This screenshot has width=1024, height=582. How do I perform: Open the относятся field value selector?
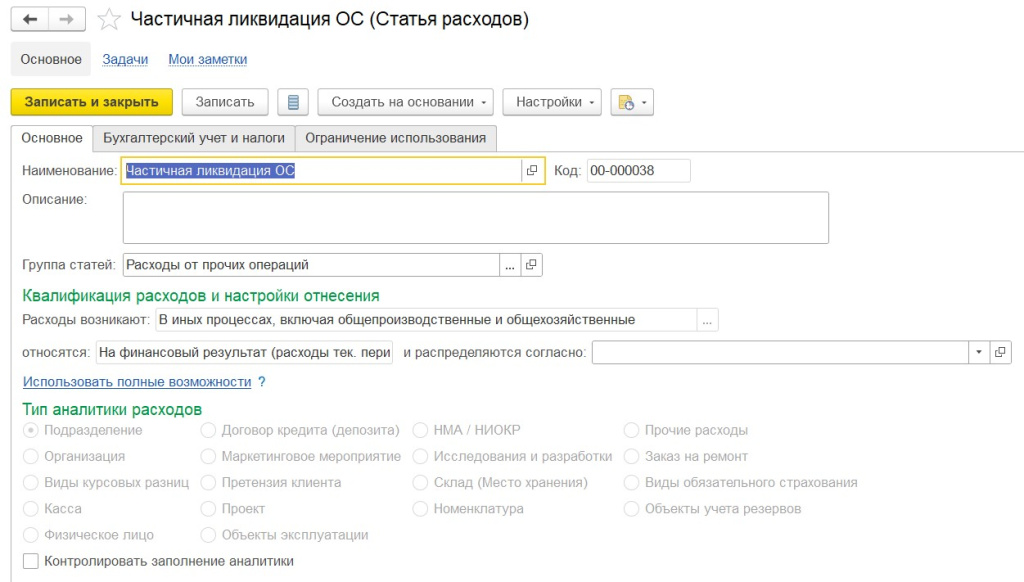pyautogui.click(x=245, y=353)
